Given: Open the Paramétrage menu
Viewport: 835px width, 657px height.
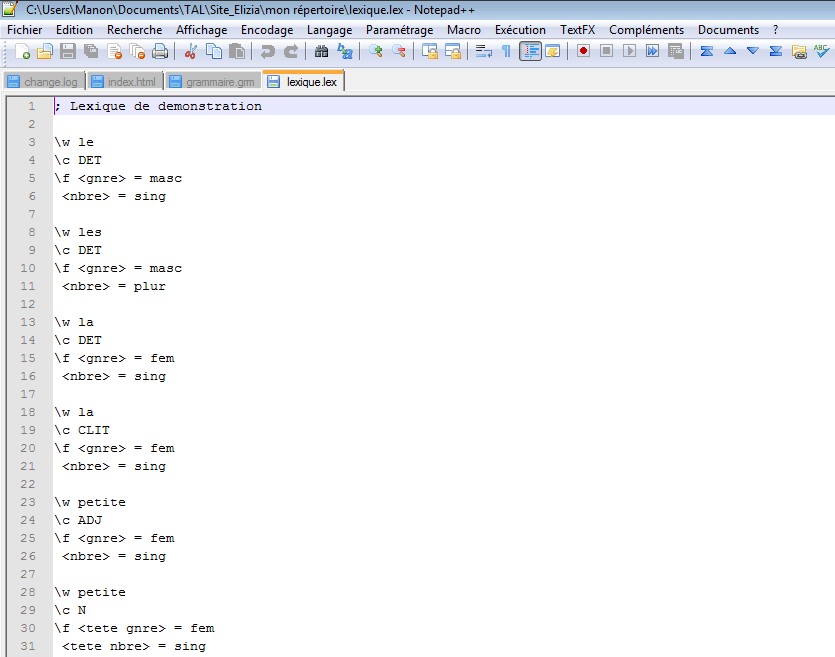Looking at the screenshot, I should coord(399,30).
